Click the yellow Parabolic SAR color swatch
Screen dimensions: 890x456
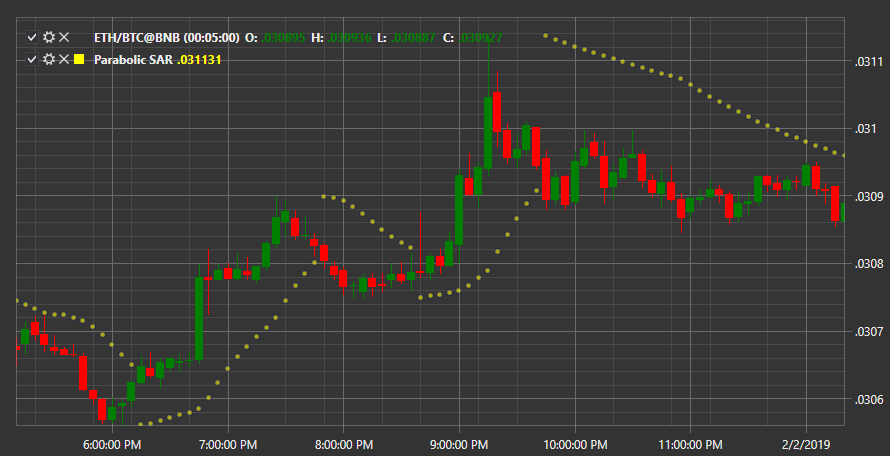coord(79,59)
